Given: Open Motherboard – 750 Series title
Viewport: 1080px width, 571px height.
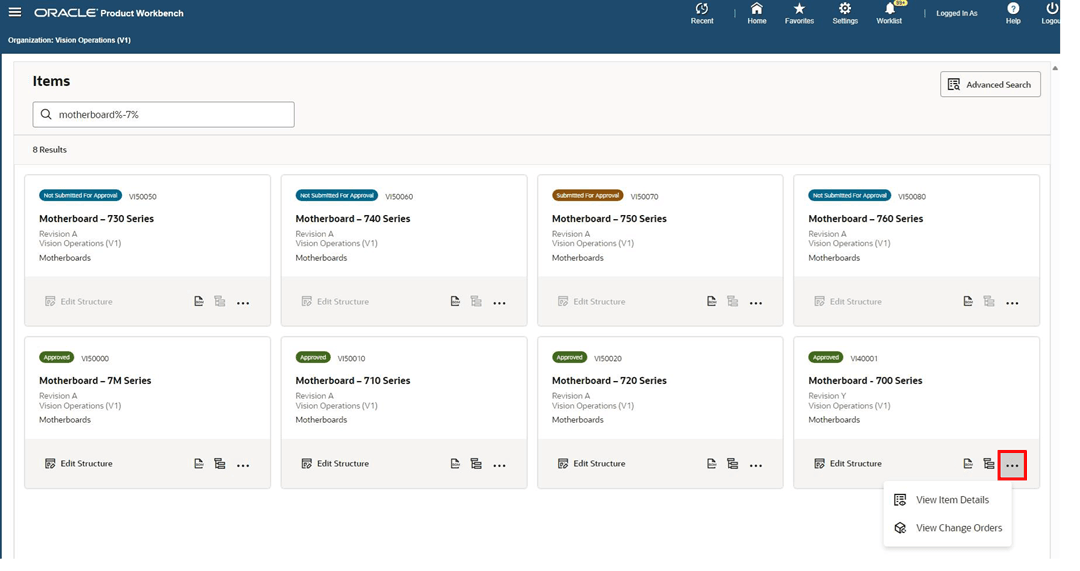Looking at the screenshot, I should click(x=609, y=218).
